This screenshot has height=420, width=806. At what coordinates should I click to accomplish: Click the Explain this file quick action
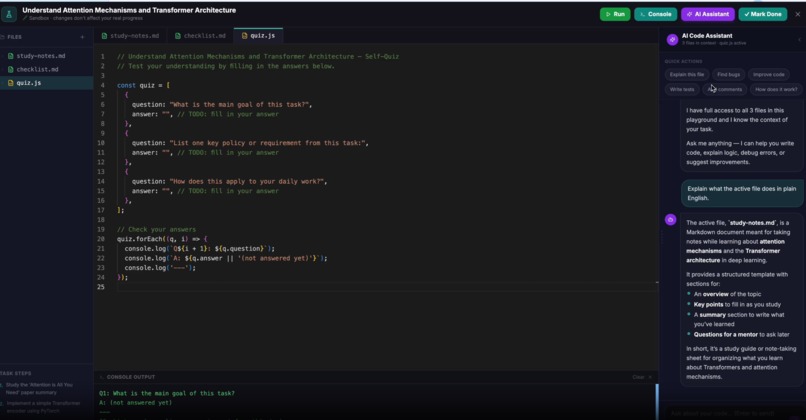[x=687, y=75]
